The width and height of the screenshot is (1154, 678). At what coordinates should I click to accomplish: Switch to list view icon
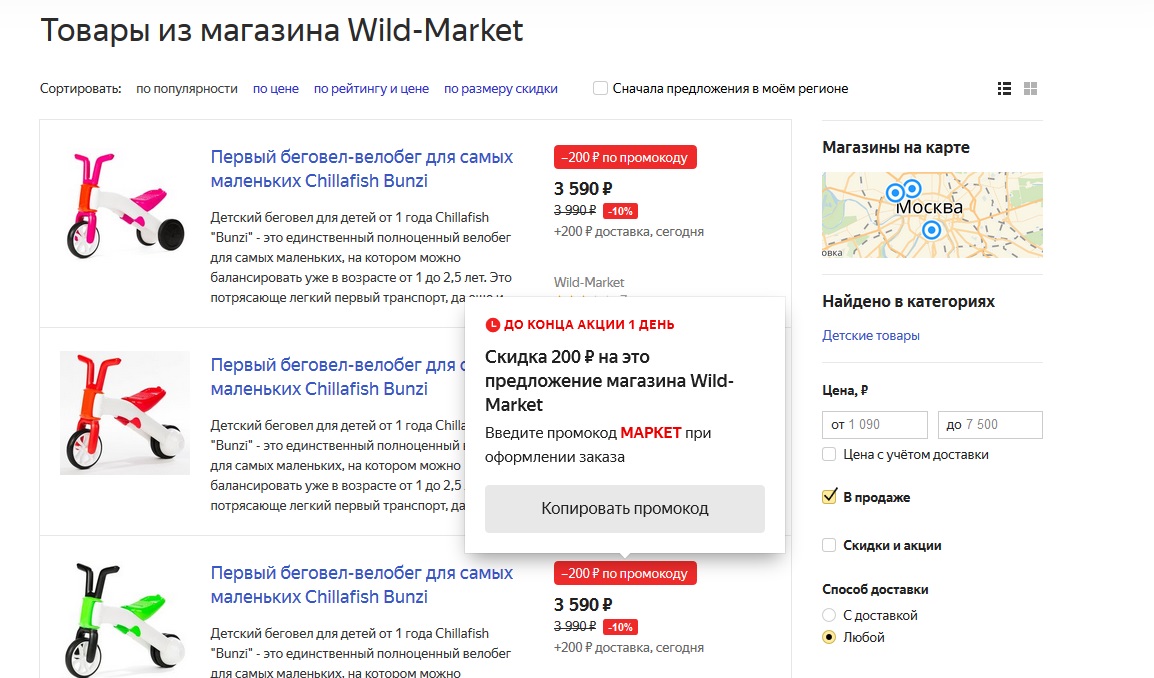(1004, 88)
